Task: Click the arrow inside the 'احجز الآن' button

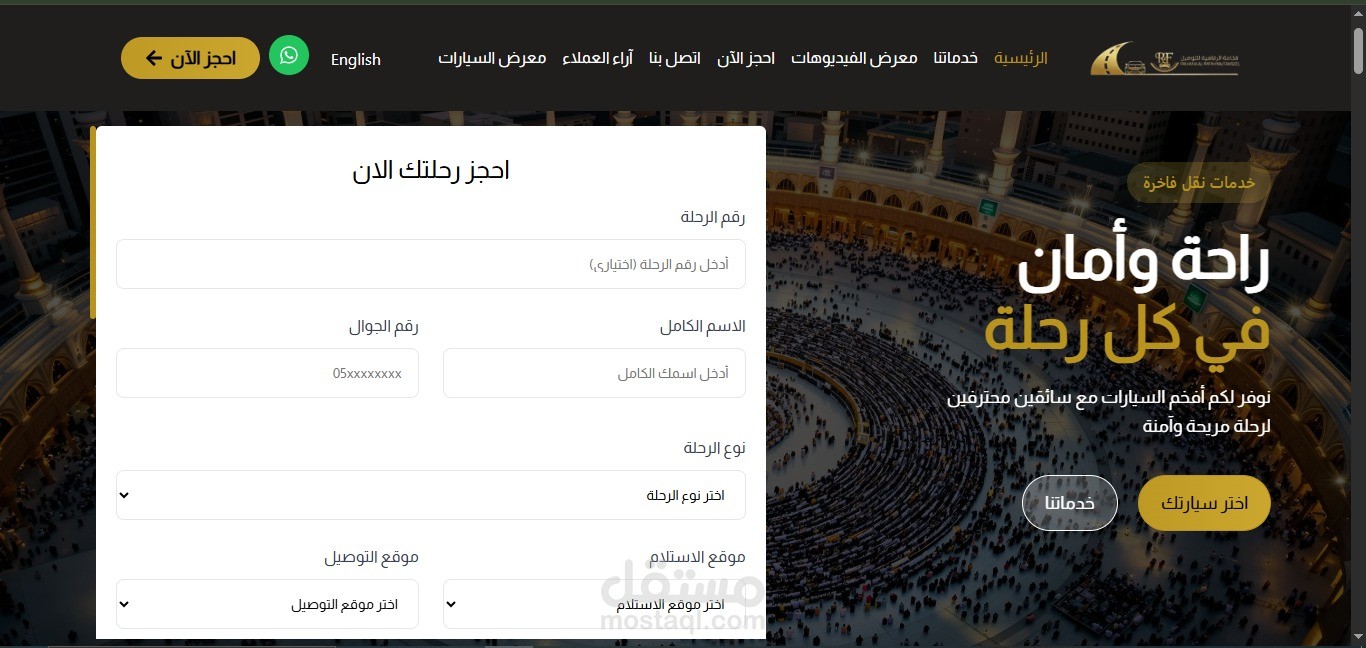Action: point(153,58)
